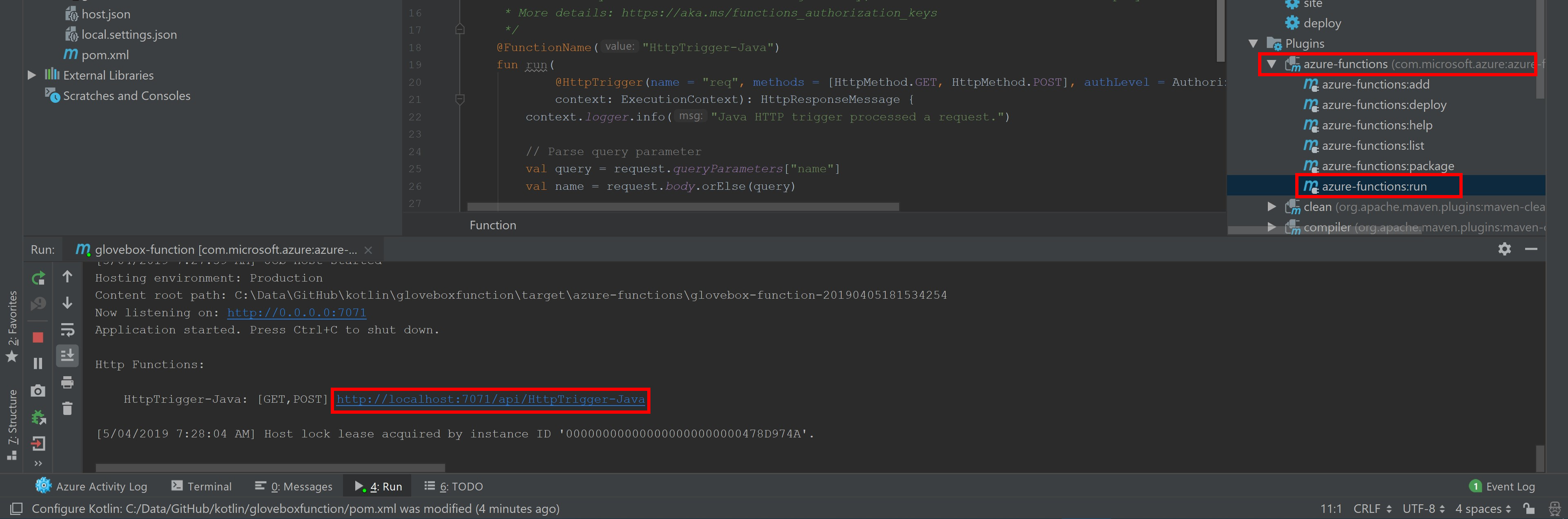Screen dimensions: 1568x519
Task: Collapse the azure-functions plugin node
Action: tap(1272, 64)
